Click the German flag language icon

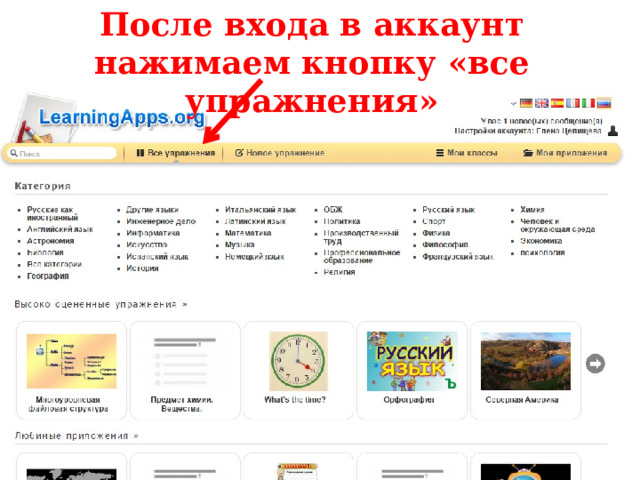click(x=526, y=103)
